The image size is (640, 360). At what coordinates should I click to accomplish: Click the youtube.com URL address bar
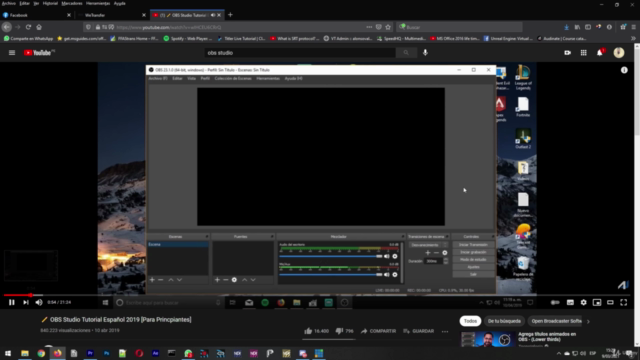coord(239,27)
